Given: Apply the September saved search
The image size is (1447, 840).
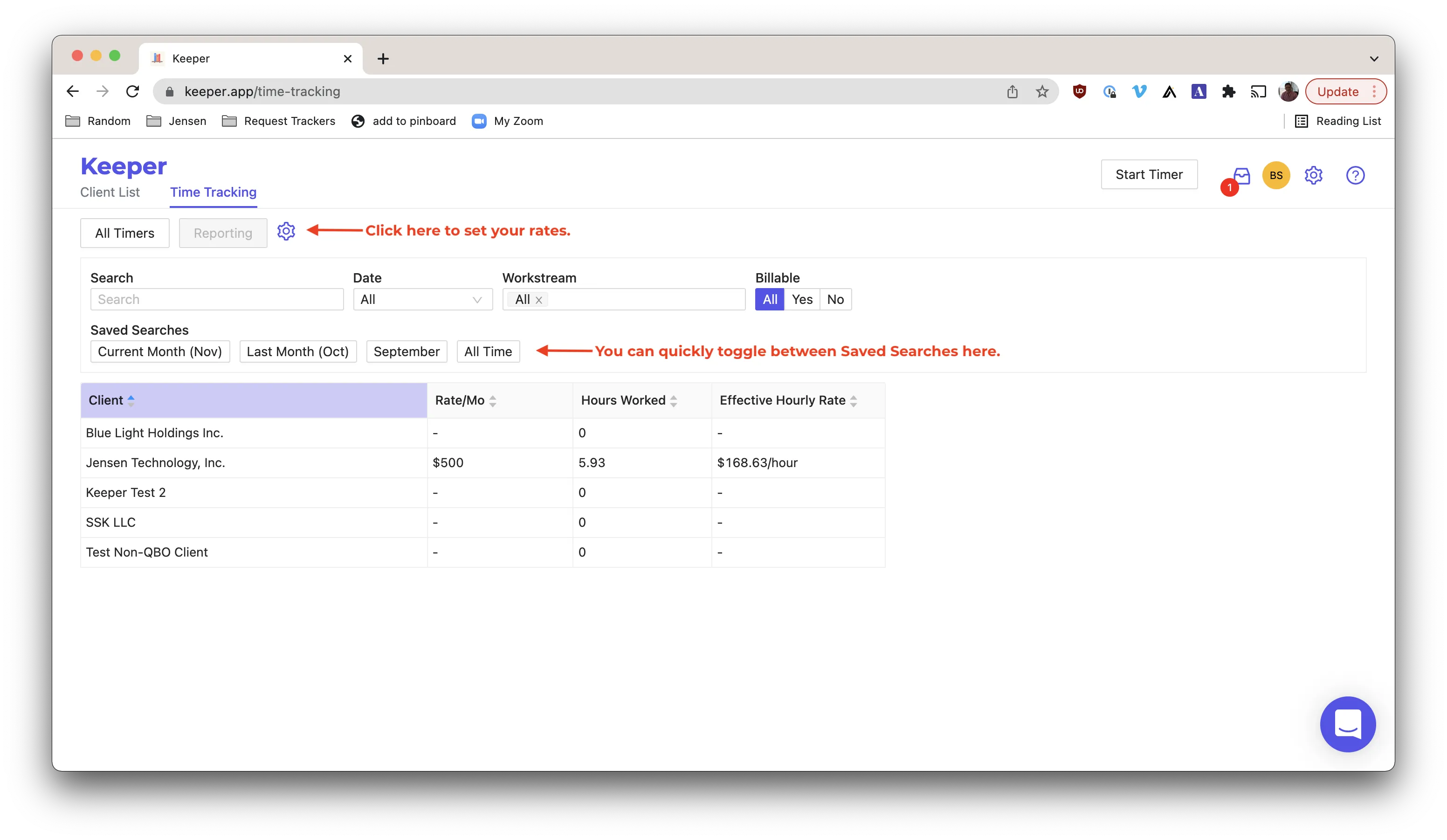Looking at the screenshot, I should coord(407,351).
